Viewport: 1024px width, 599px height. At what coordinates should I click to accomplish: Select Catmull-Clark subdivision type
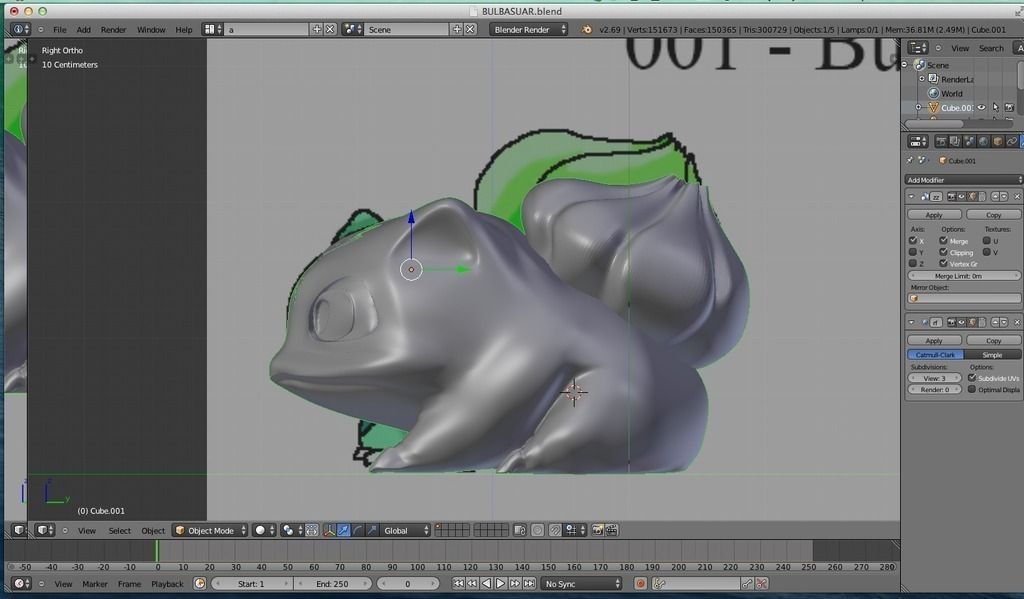click(x=935, y=355)
